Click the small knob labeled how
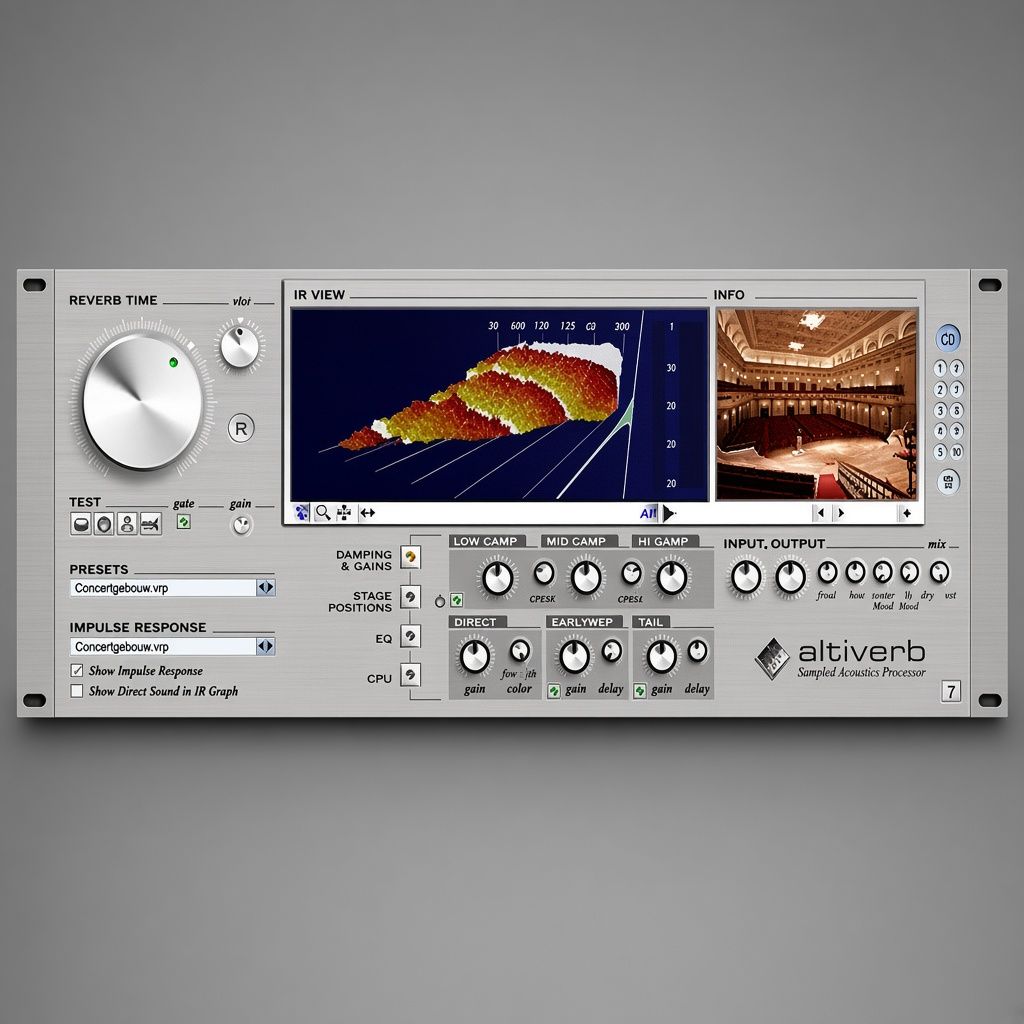This screenshot has height=1024, width=1024. [856, 572]
